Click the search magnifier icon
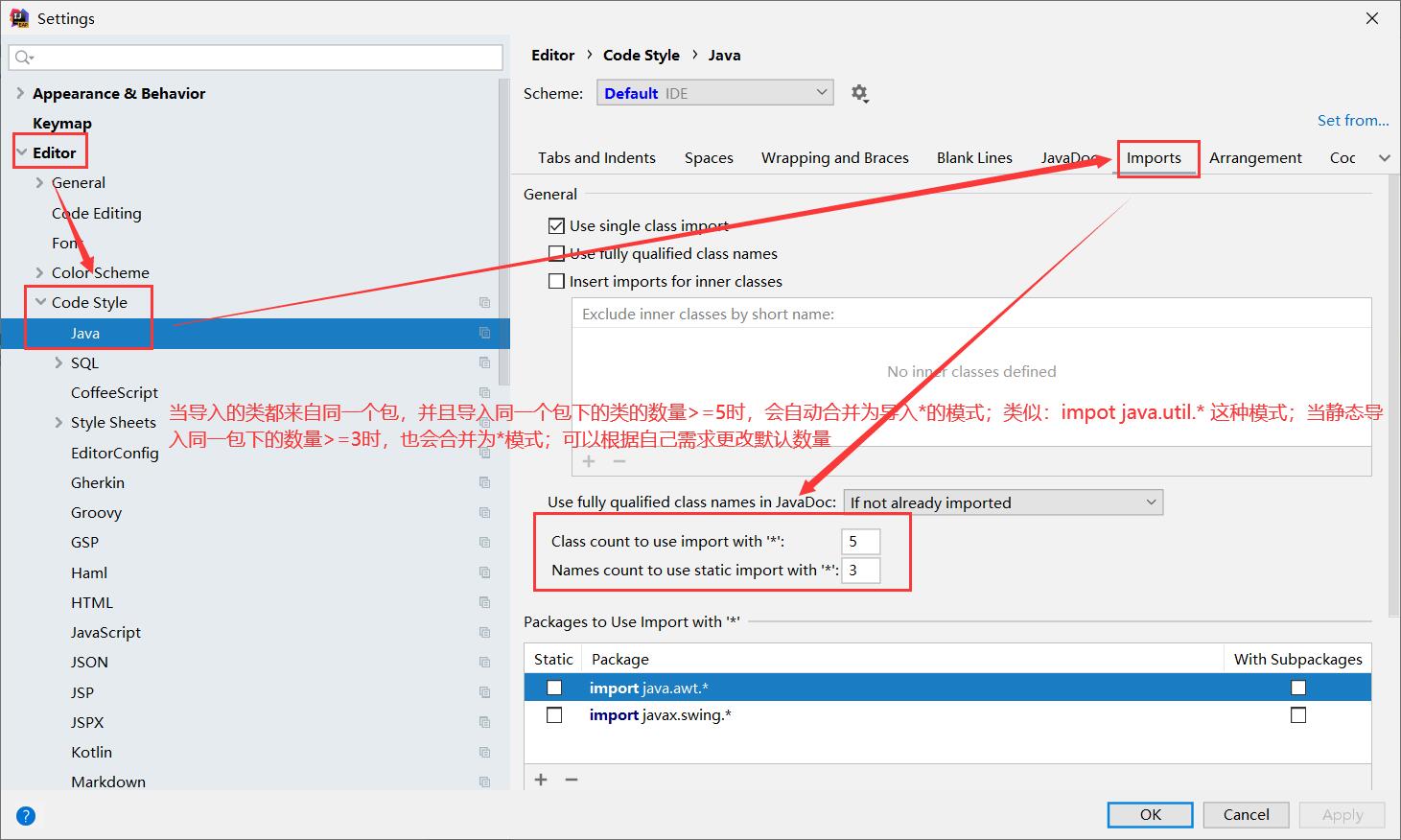The width and height of the screenshot is (1401, 840). click(24, 58)
